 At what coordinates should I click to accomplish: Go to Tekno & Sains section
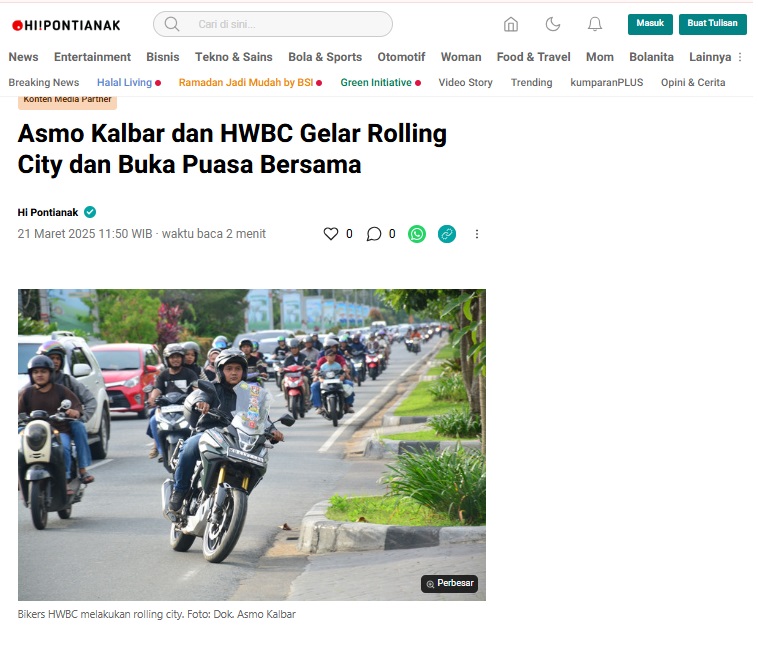click(233, 57)
